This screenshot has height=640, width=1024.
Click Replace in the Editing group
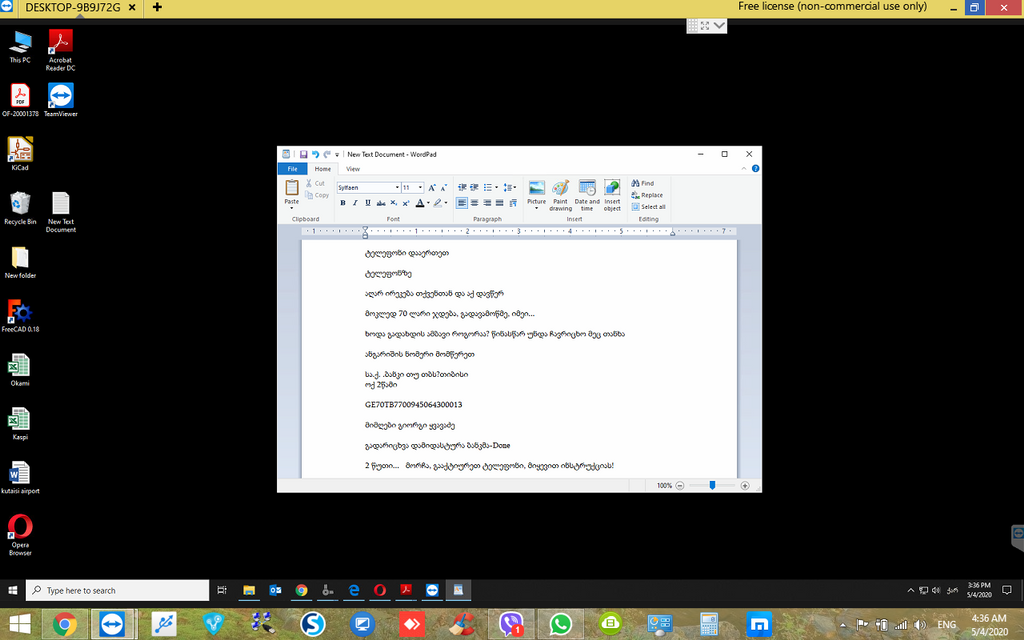pyautogui.click(x=647, y=195)
